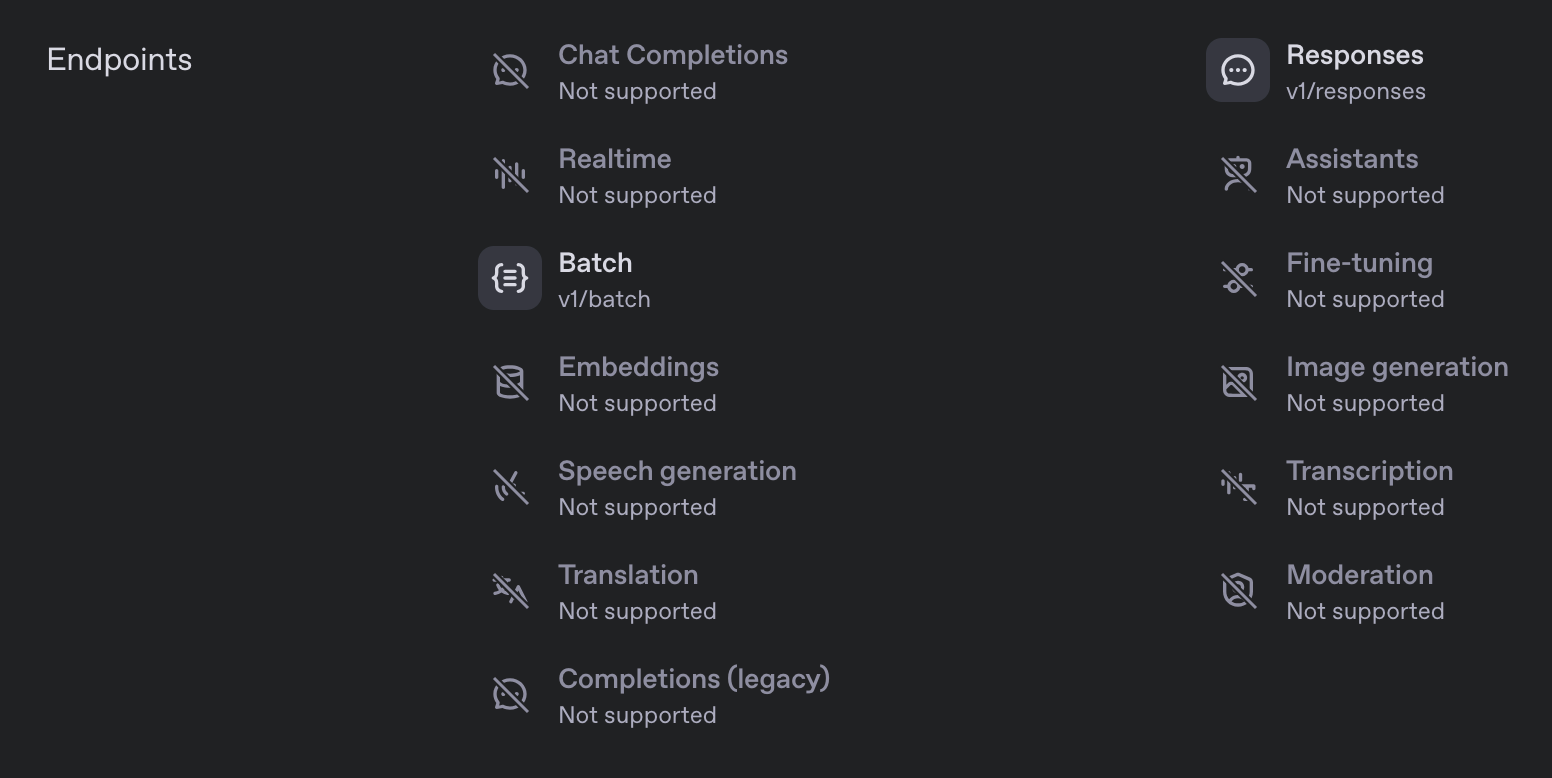This screenshot has height=778, width=1552.
Task: Click the Batch curly braces icon
Action: click(x=510, y=278)
